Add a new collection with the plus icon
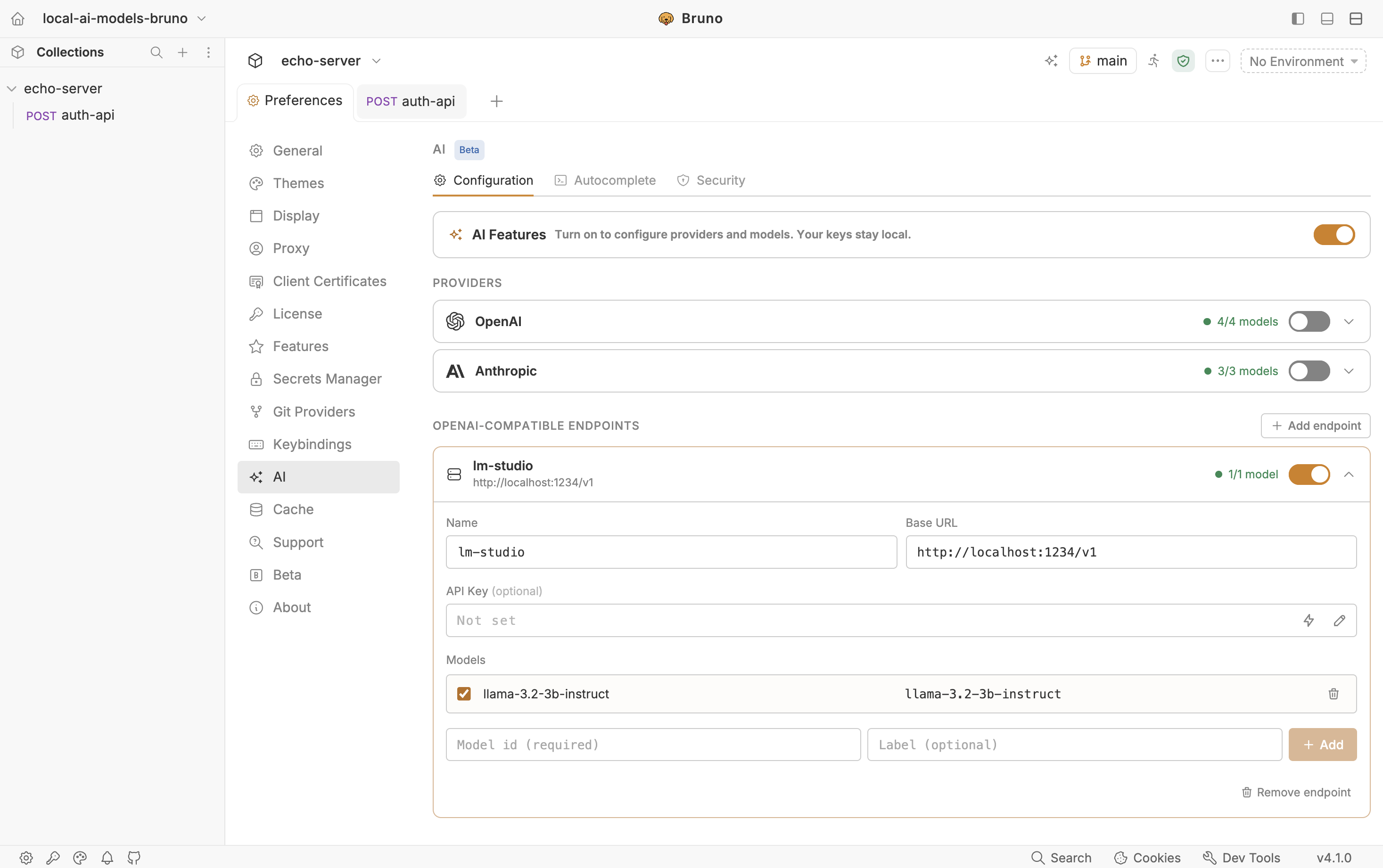 182,52
